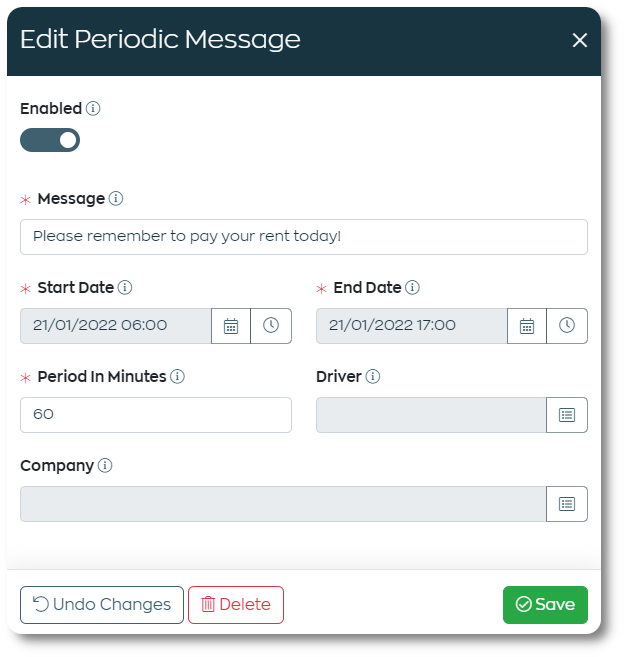Show info tooltip for Start Date

pos(125,287)
